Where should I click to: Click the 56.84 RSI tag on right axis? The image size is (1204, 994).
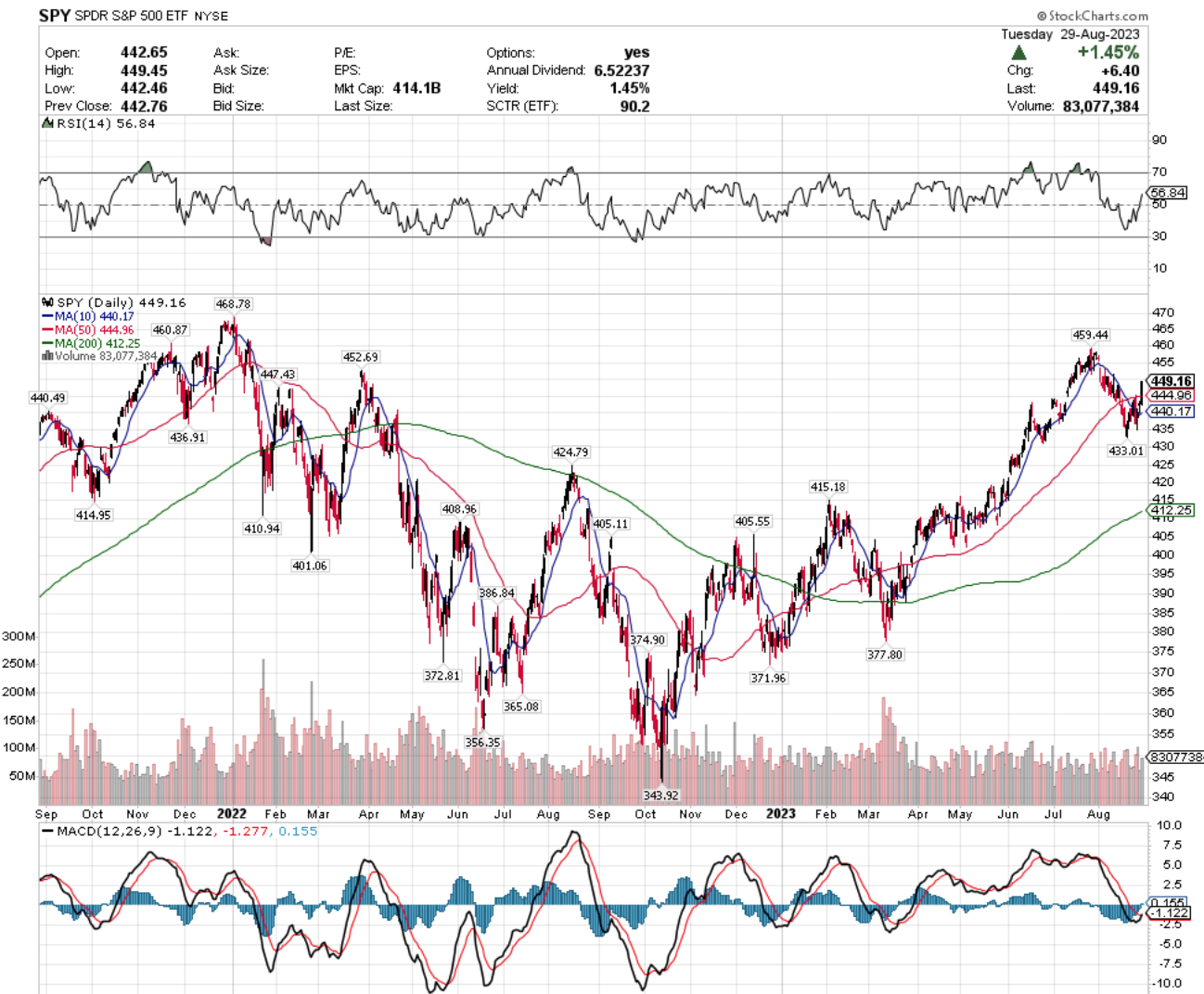(1168, 193)
